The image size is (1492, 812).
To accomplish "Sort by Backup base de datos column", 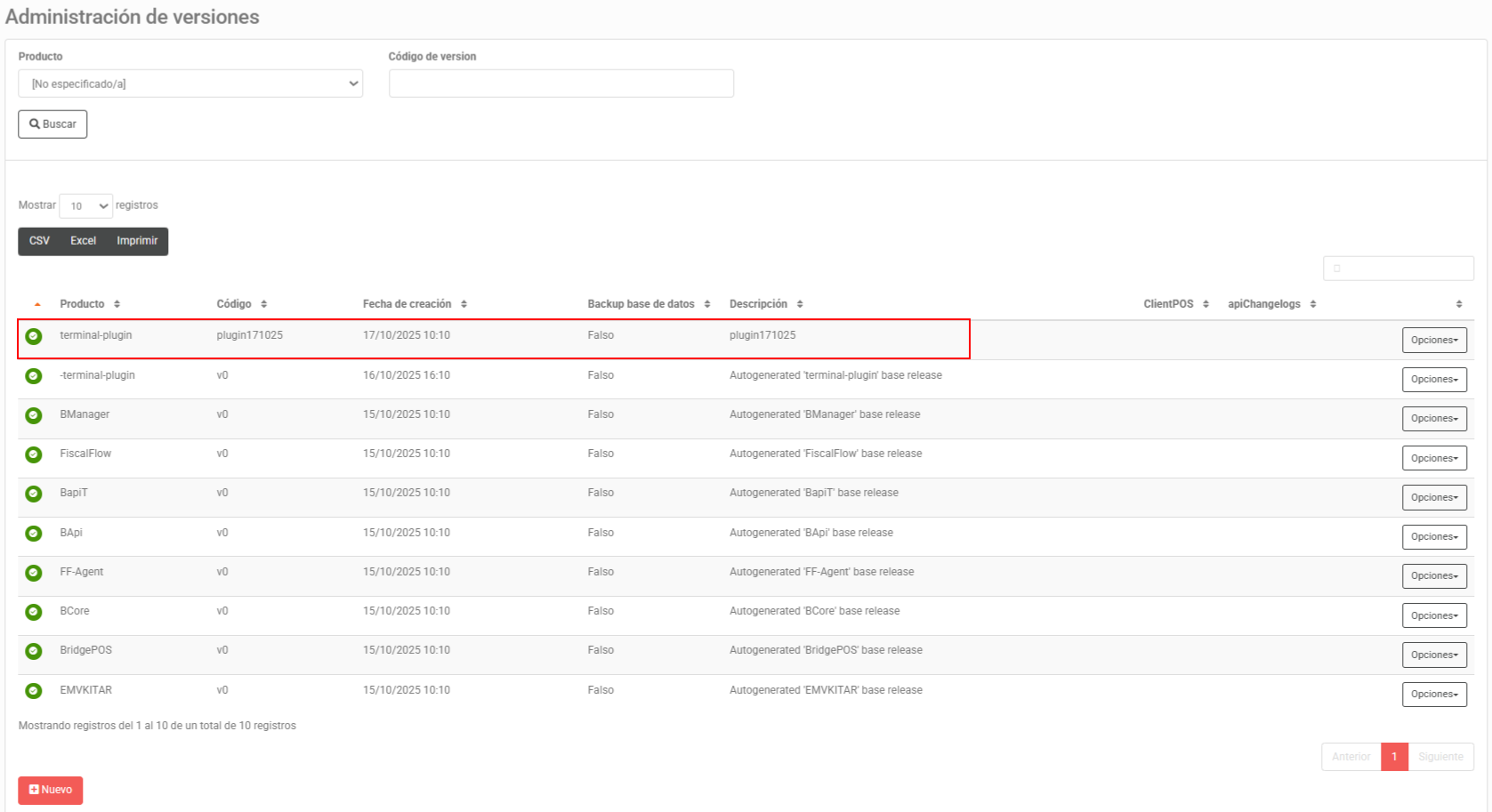I will point(706,304).
